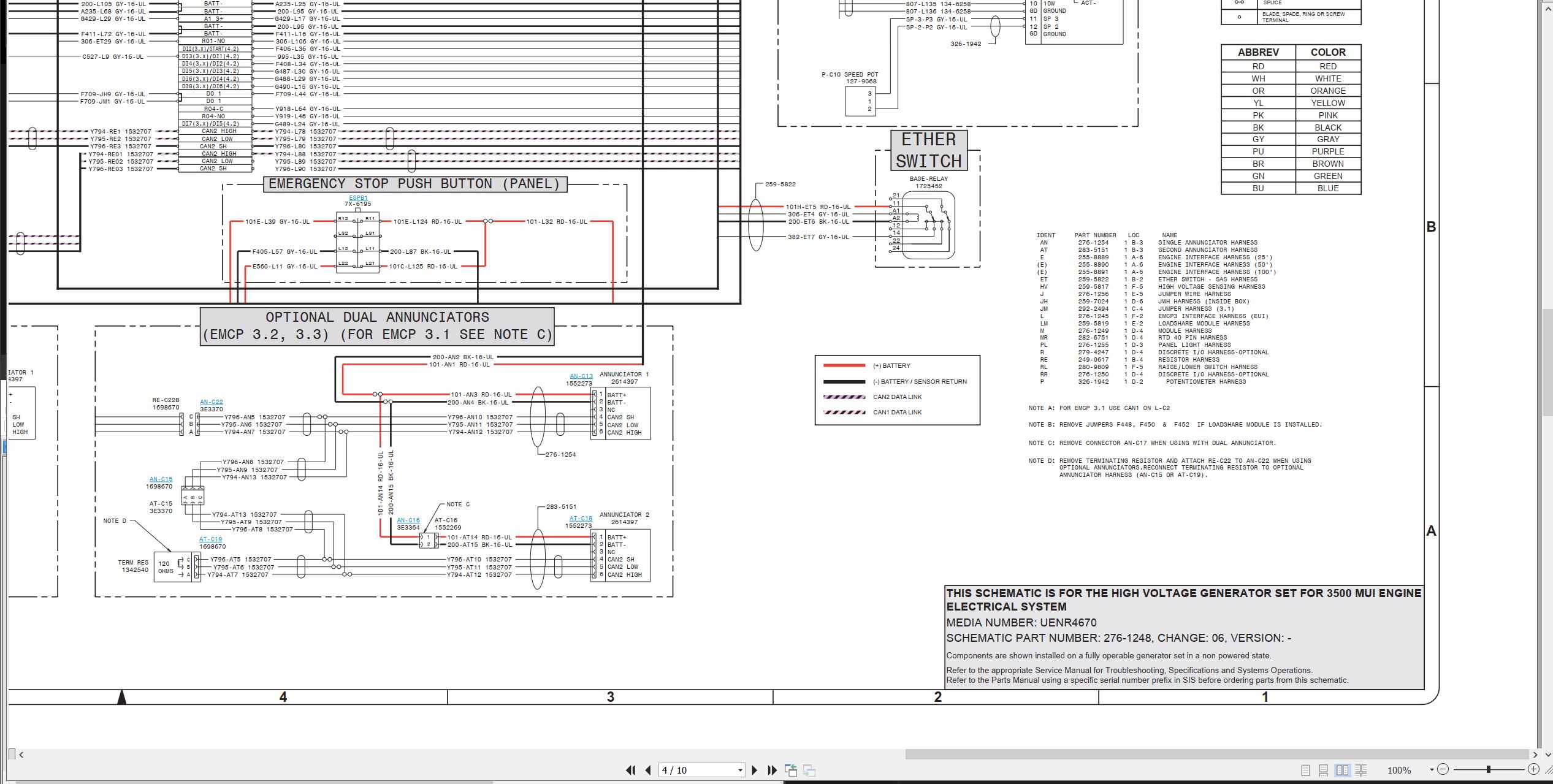The width and height of the screenshot is (1553, 784).
Task: Click grid row letter B on right edge
Action: (x=1431, y=227)
